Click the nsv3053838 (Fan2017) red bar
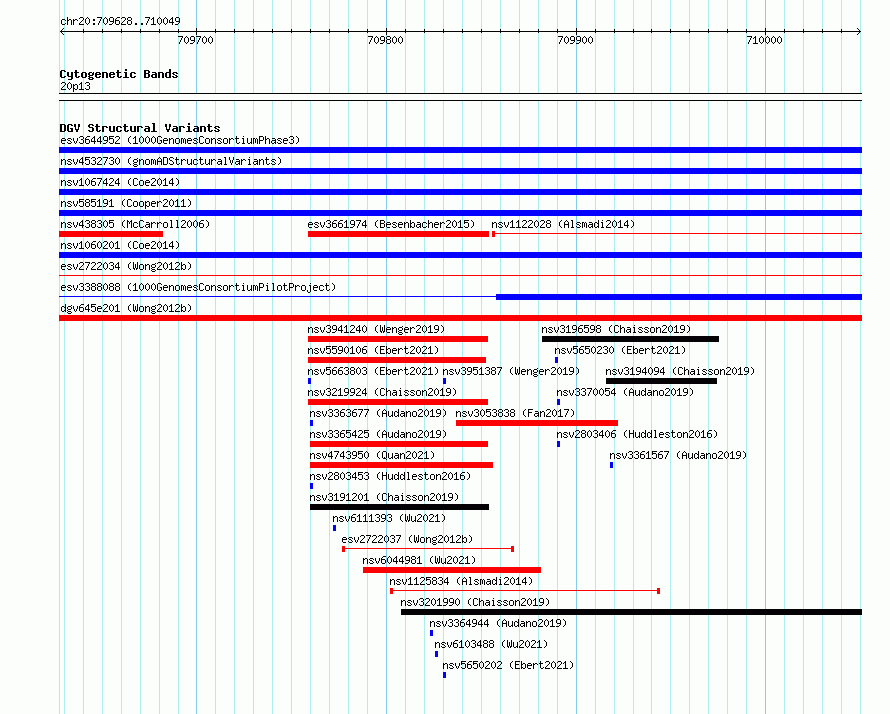890x714 pixels. click(537, 423)
